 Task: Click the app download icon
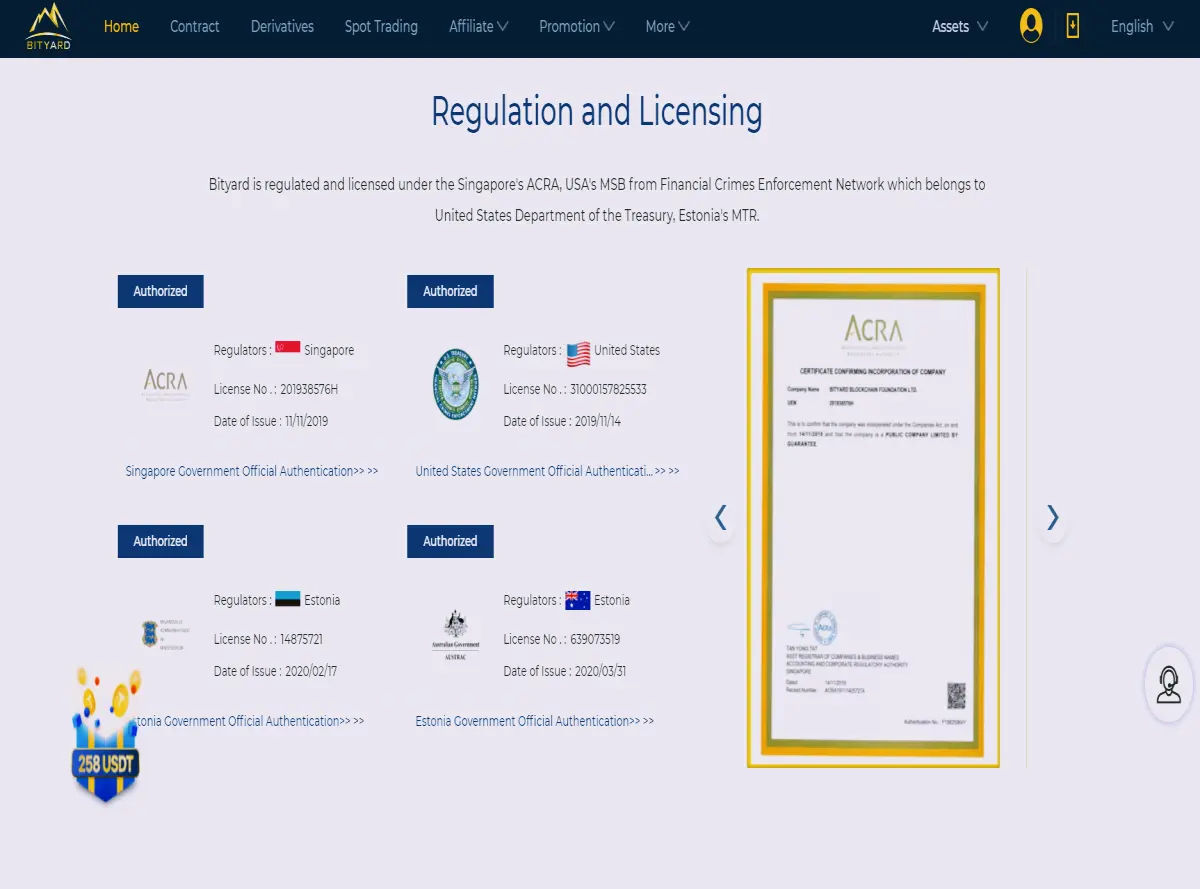pos(1073,26)
